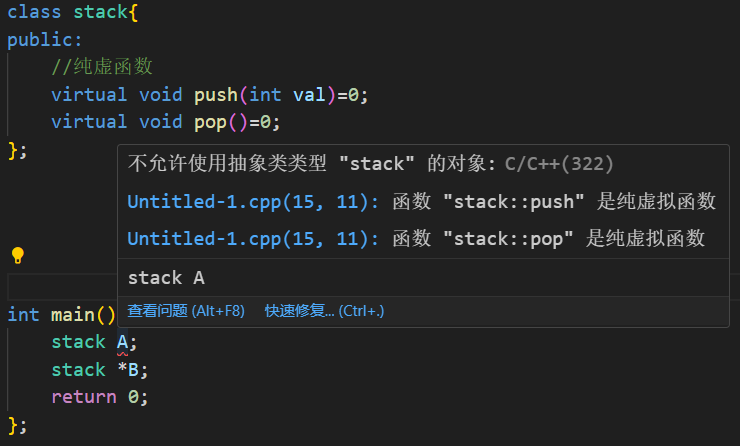The image size is (740, 446).
Task: Click the class name stack in its declaration
Action: pos(100,12)
